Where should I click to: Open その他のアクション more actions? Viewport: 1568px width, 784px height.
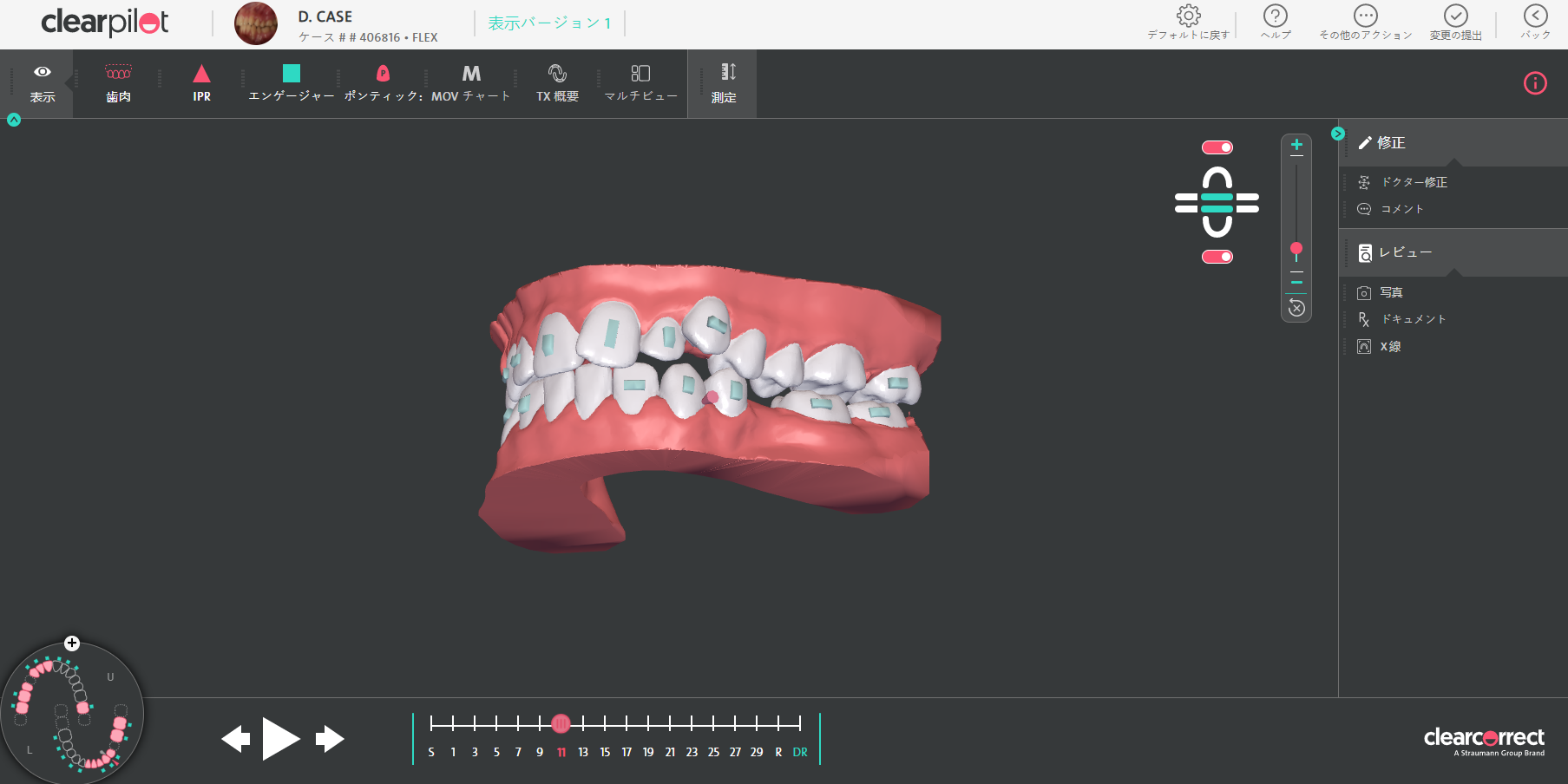pyautogui.click(x=1365, y=23)
